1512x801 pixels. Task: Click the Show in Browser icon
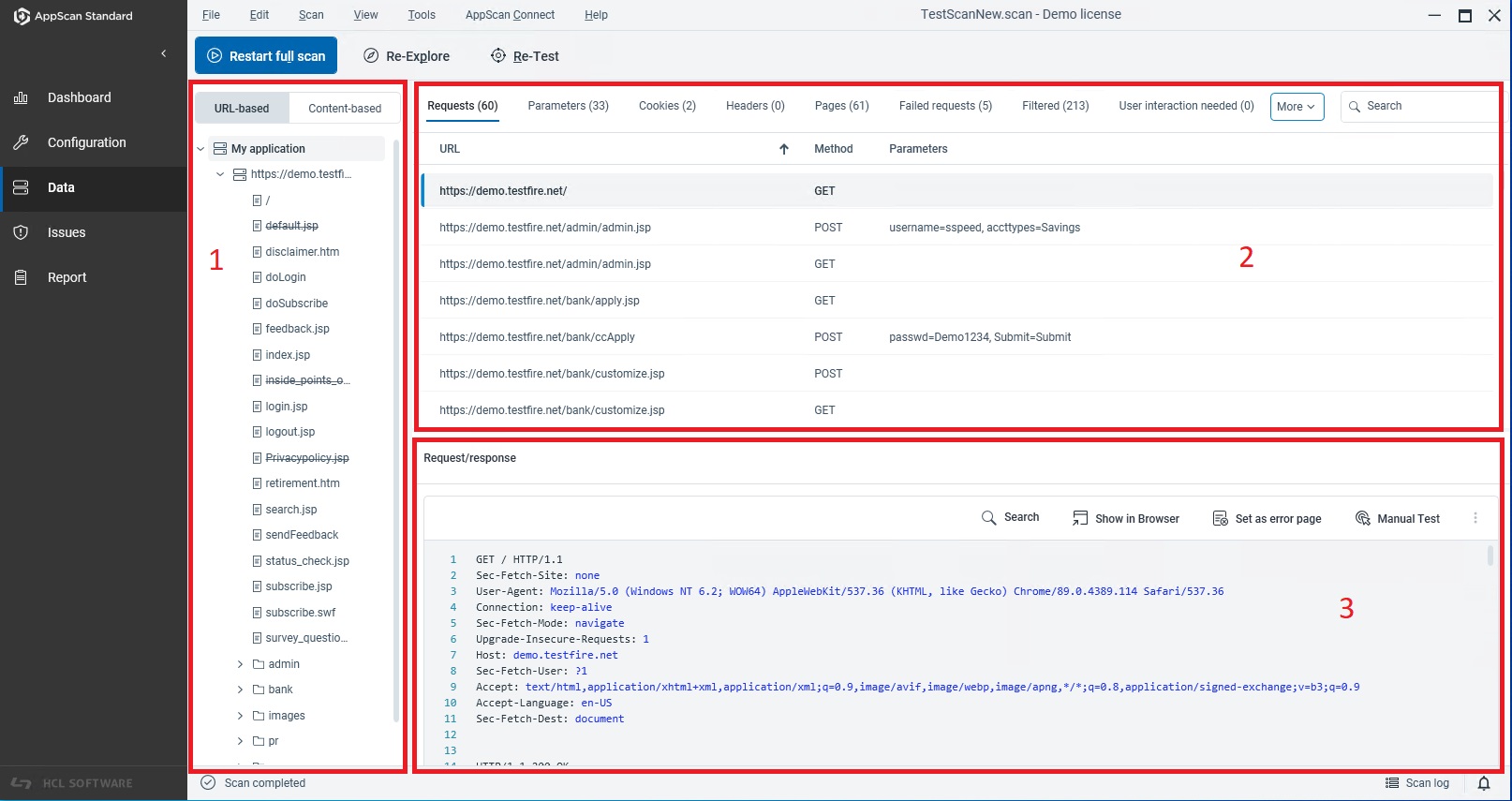(x=1080, y=518)
